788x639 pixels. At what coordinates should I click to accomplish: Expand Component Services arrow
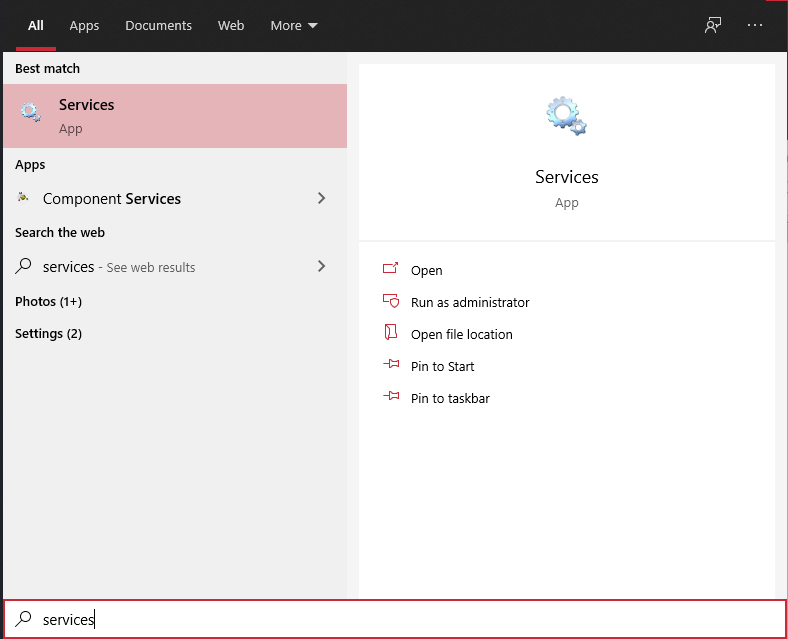321,198
